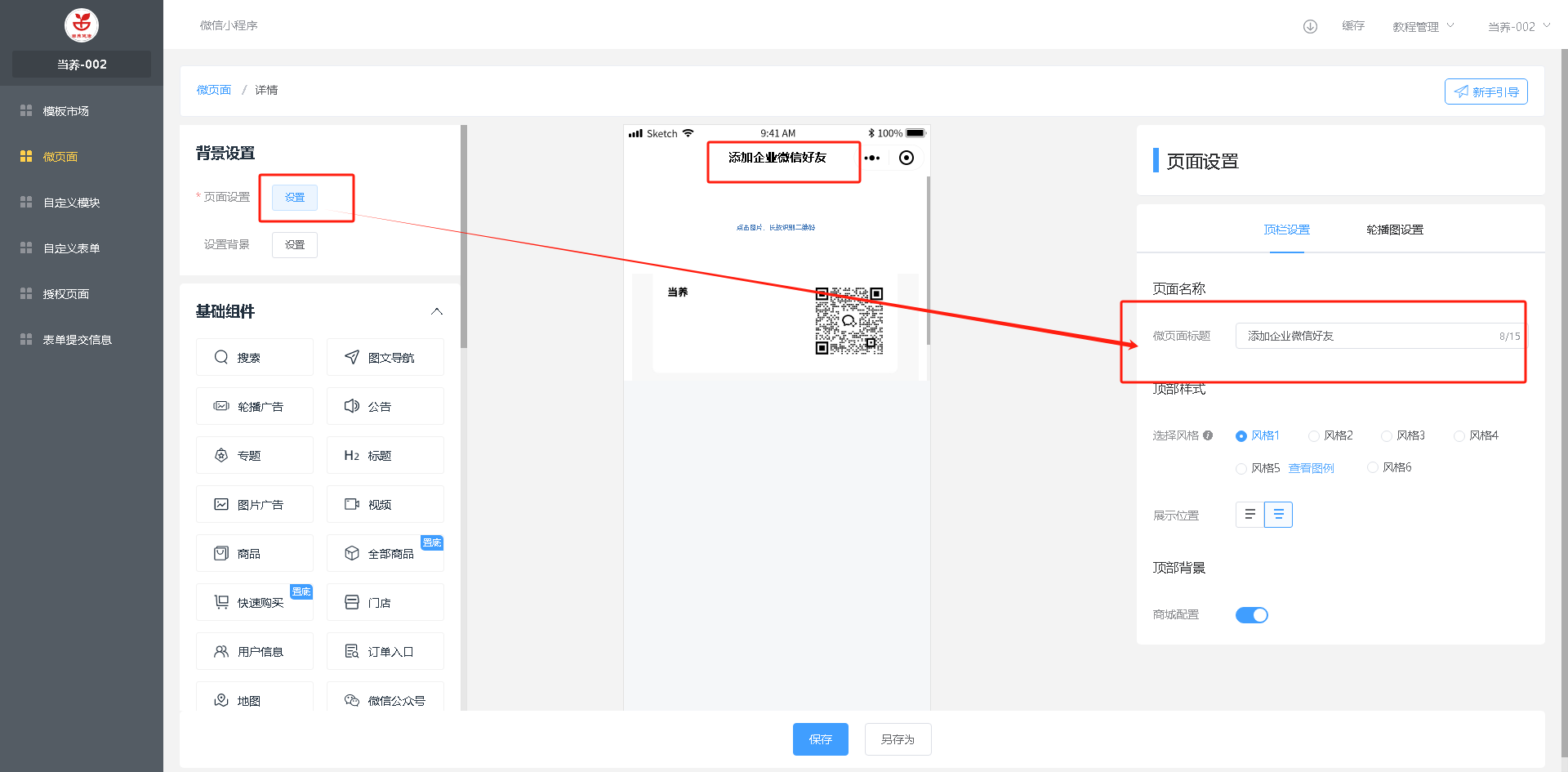This screenshot has height=772, width=1568.
Task: Choose the 风格6 style radio button
Action: pyautogui.click(x=1373, y=467)
